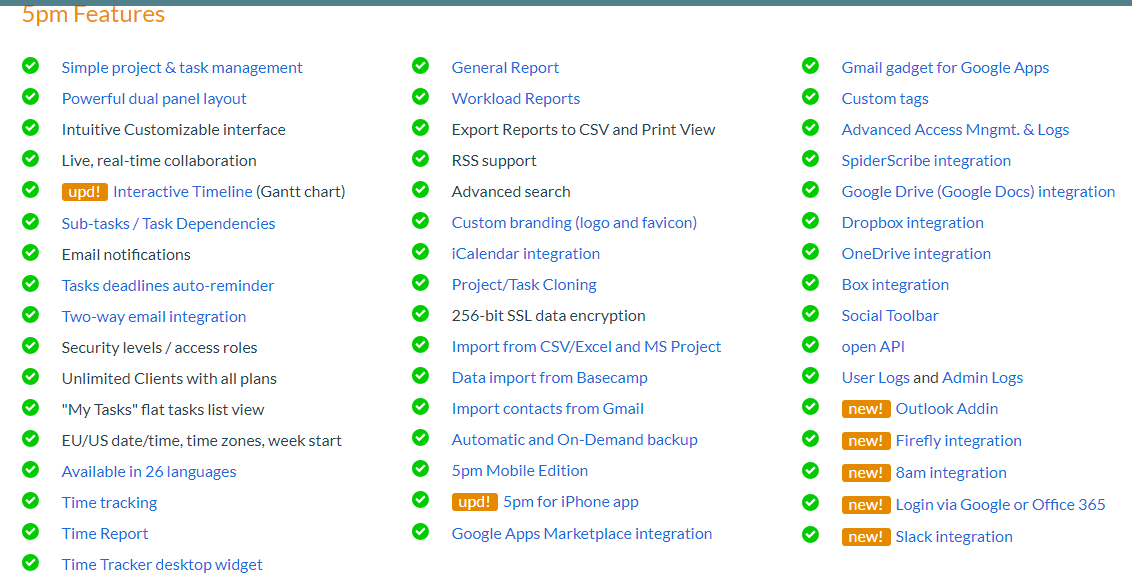
Task: Click the checkmark next to 256-bit SSL data encryption
Action: coord(420,314)
